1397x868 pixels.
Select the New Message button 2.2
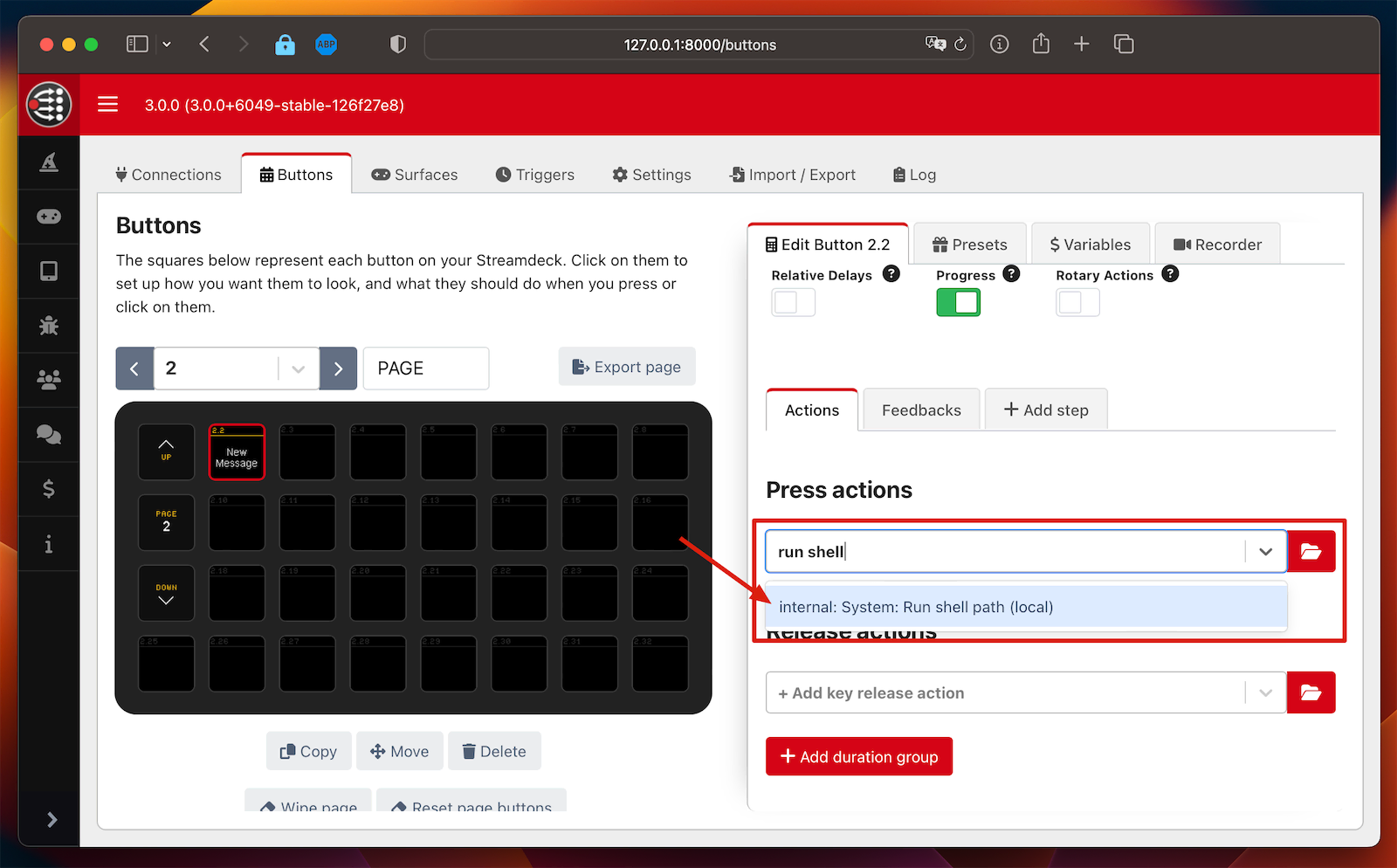pyautogui.click(x=237, y=452)
